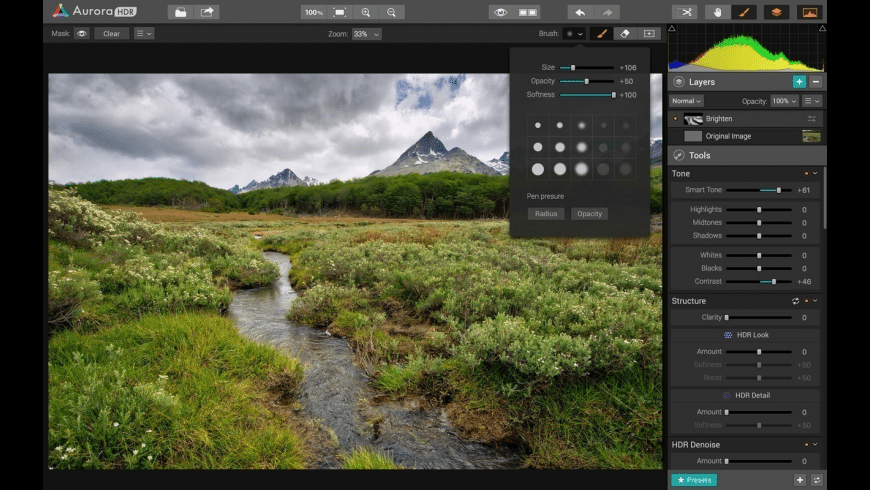Click the Export/share image icon
The height and width of the screenshot is (490, 870).
tap(207, 12)
